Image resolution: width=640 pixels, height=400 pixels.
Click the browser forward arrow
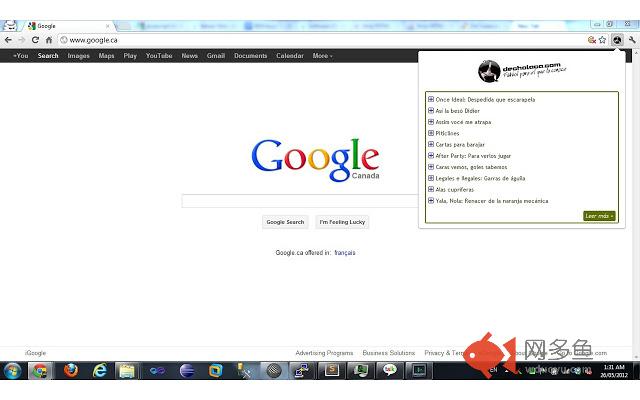22,40
